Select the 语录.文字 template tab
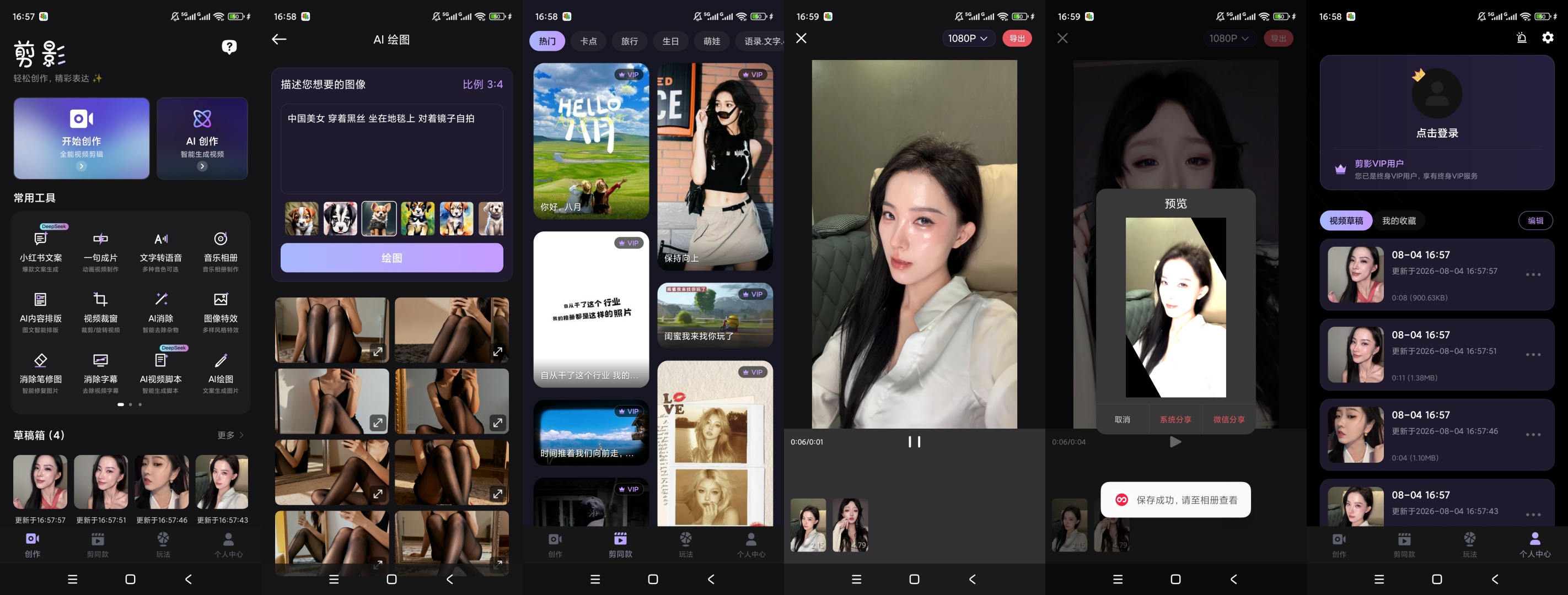The image size is (1568, 595). pos(760,41)
